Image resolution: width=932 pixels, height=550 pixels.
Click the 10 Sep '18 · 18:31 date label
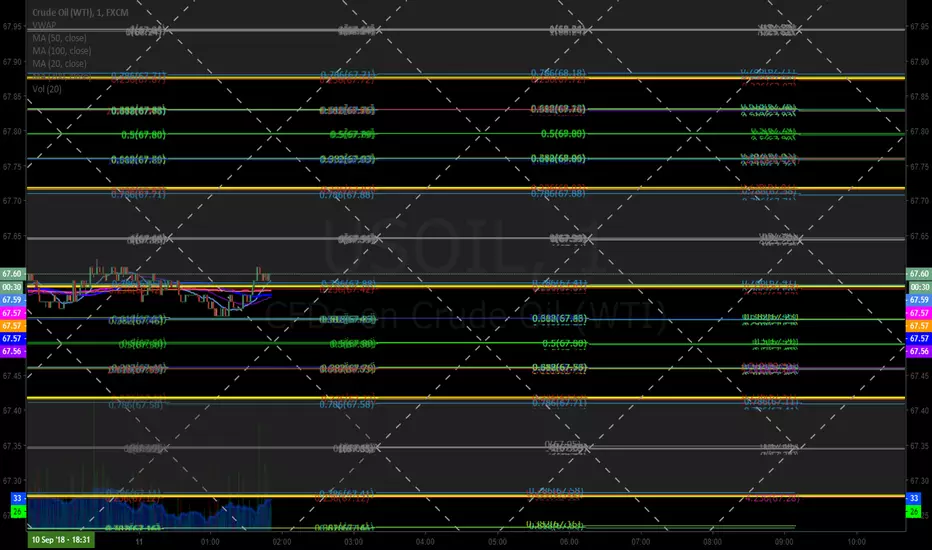[61, 540]
